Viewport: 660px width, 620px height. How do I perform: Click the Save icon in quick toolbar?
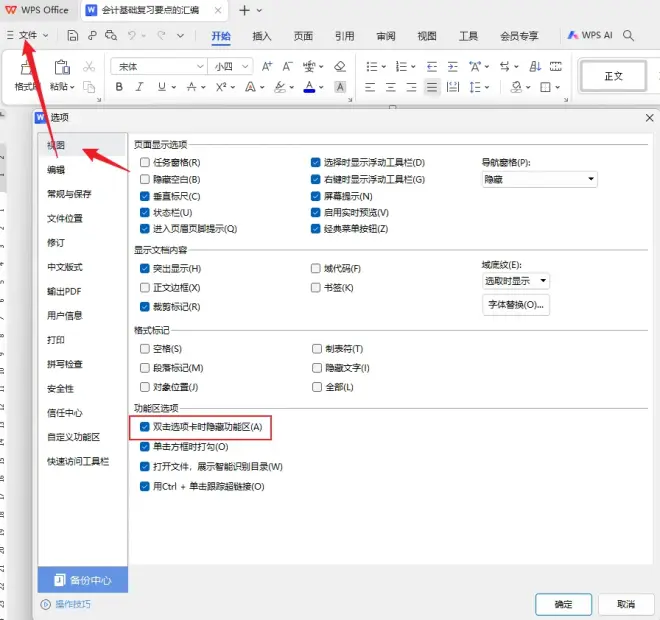pyautogui.click(x=72, y=36)
